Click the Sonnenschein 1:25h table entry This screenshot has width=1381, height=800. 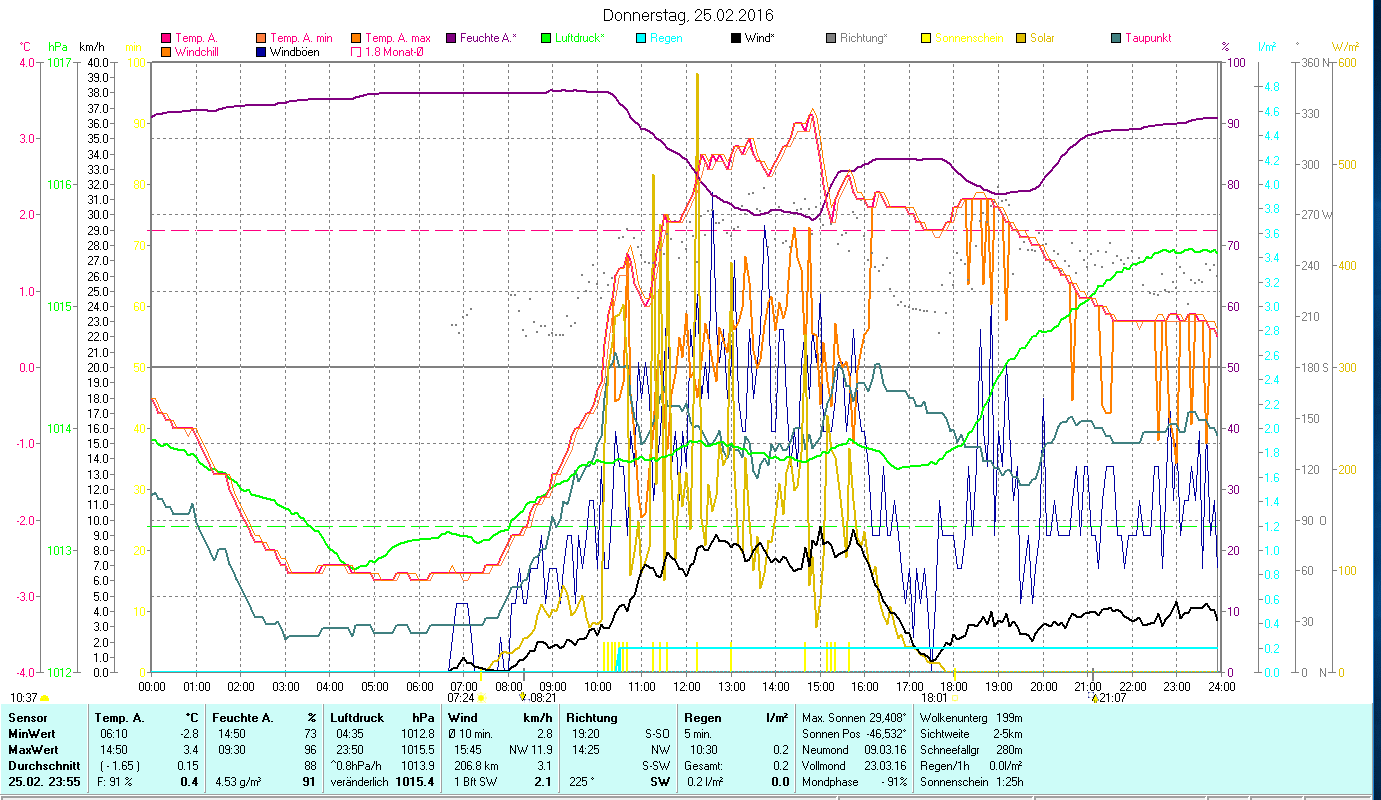point(971,781)
